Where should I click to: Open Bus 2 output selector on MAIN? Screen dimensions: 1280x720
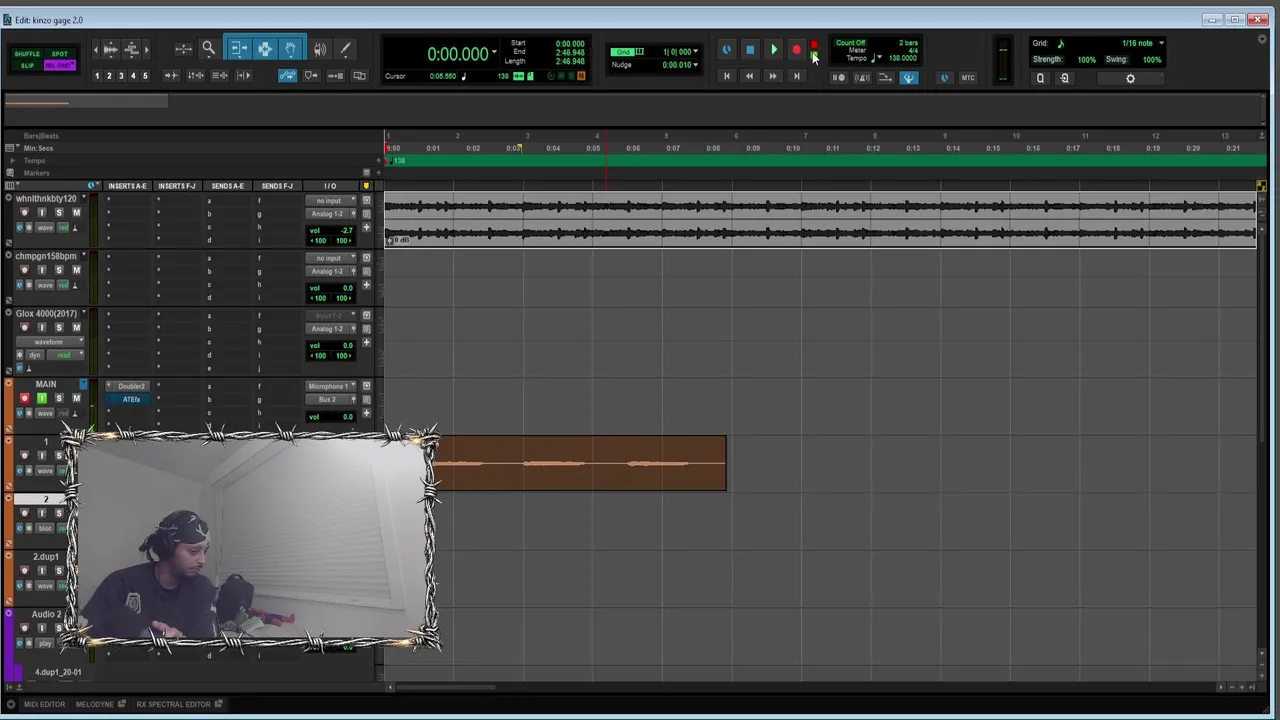331,400
